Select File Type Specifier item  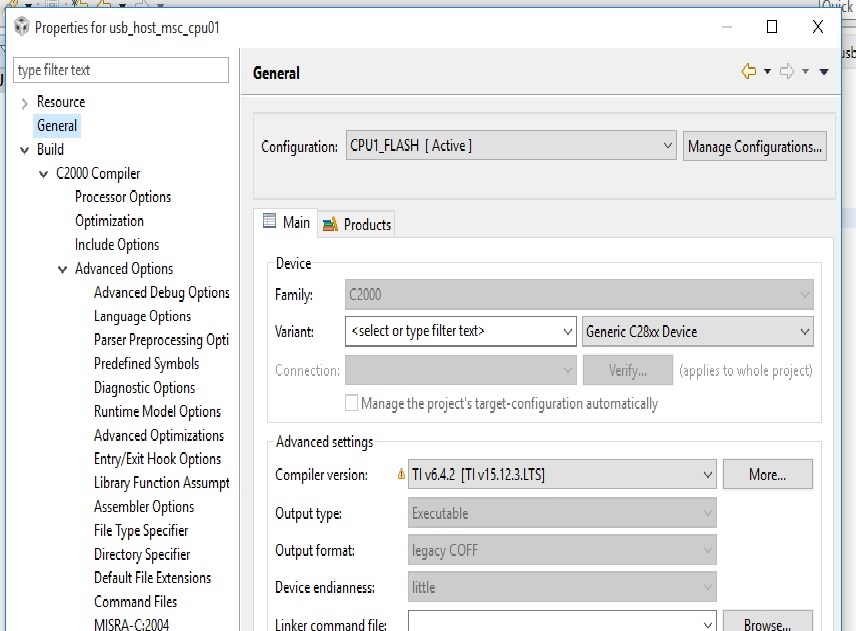(x=141, y=531)
